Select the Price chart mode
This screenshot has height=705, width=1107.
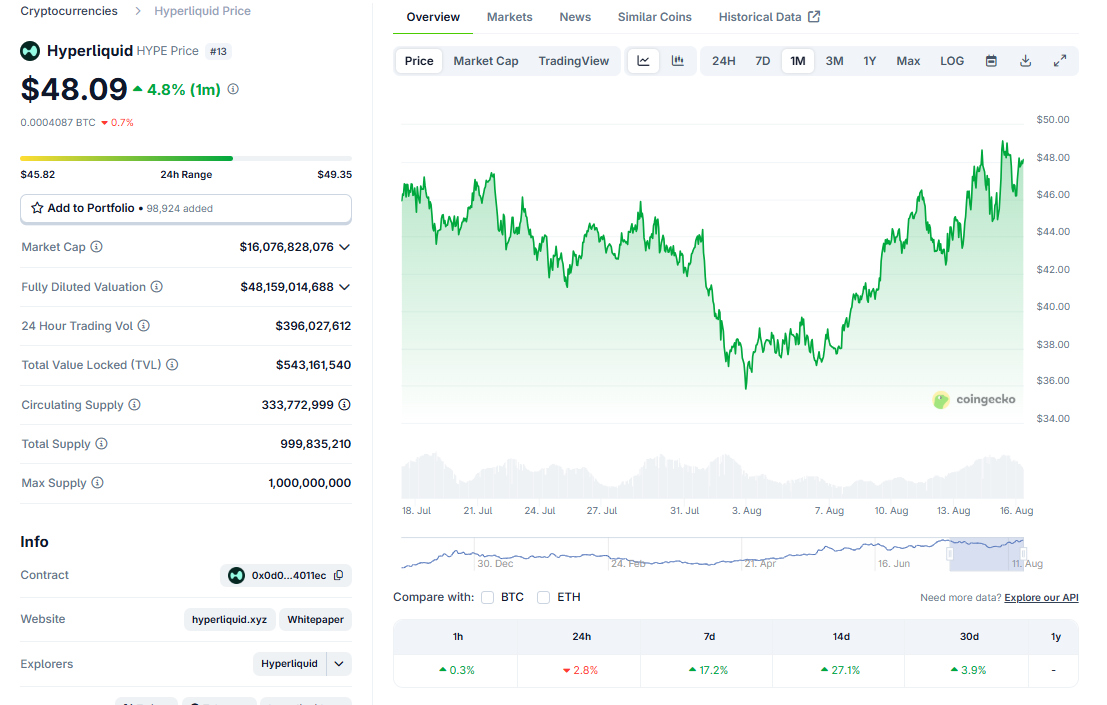click(x=419, y=61)
